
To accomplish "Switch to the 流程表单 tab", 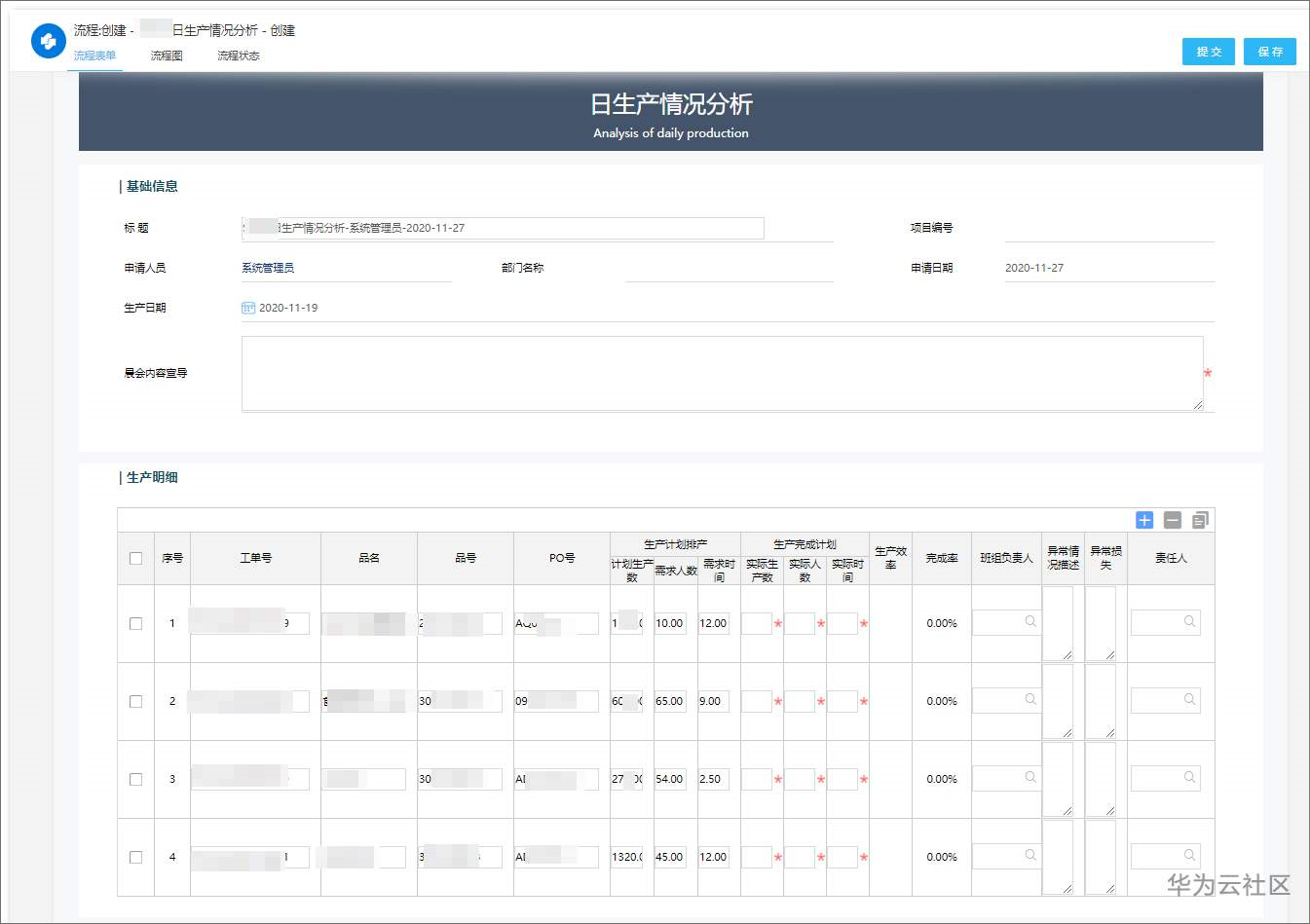I will tap(94, 55).
